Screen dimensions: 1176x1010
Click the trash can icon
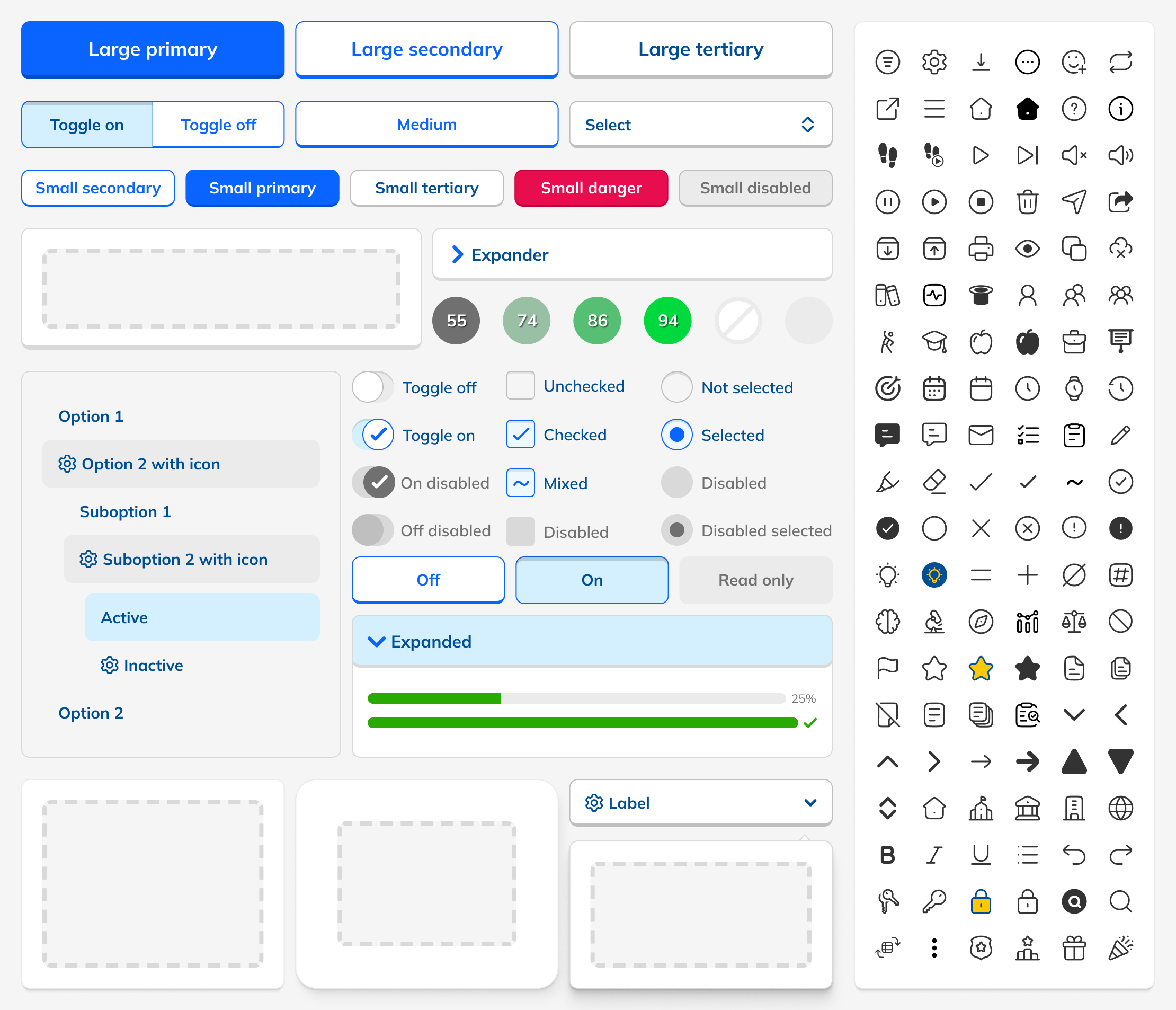tap(1027, 202)
